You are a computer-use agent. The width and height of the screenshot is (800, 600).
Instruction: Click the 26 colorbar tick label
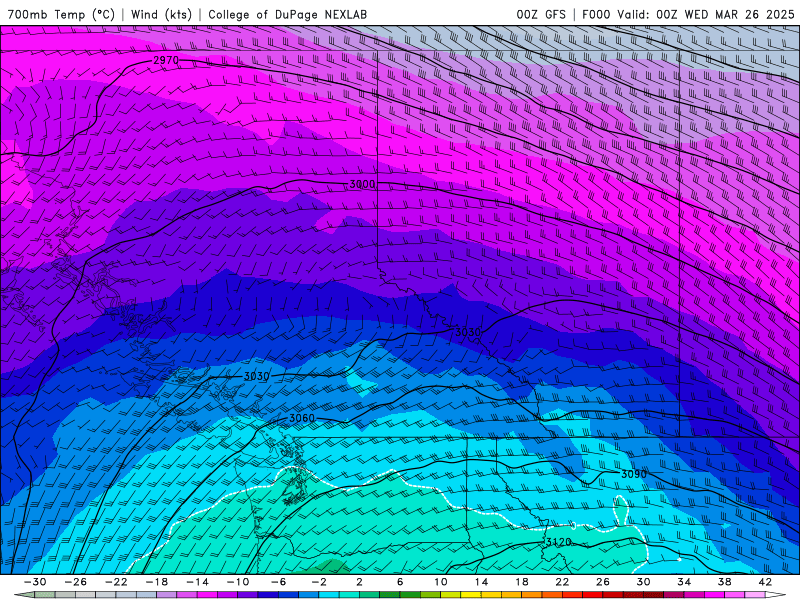point(603,582)
